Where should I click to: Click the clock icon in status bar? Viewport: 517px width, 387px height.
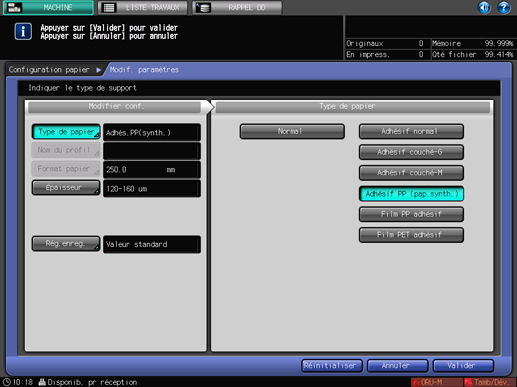click(x=7, y=382)
